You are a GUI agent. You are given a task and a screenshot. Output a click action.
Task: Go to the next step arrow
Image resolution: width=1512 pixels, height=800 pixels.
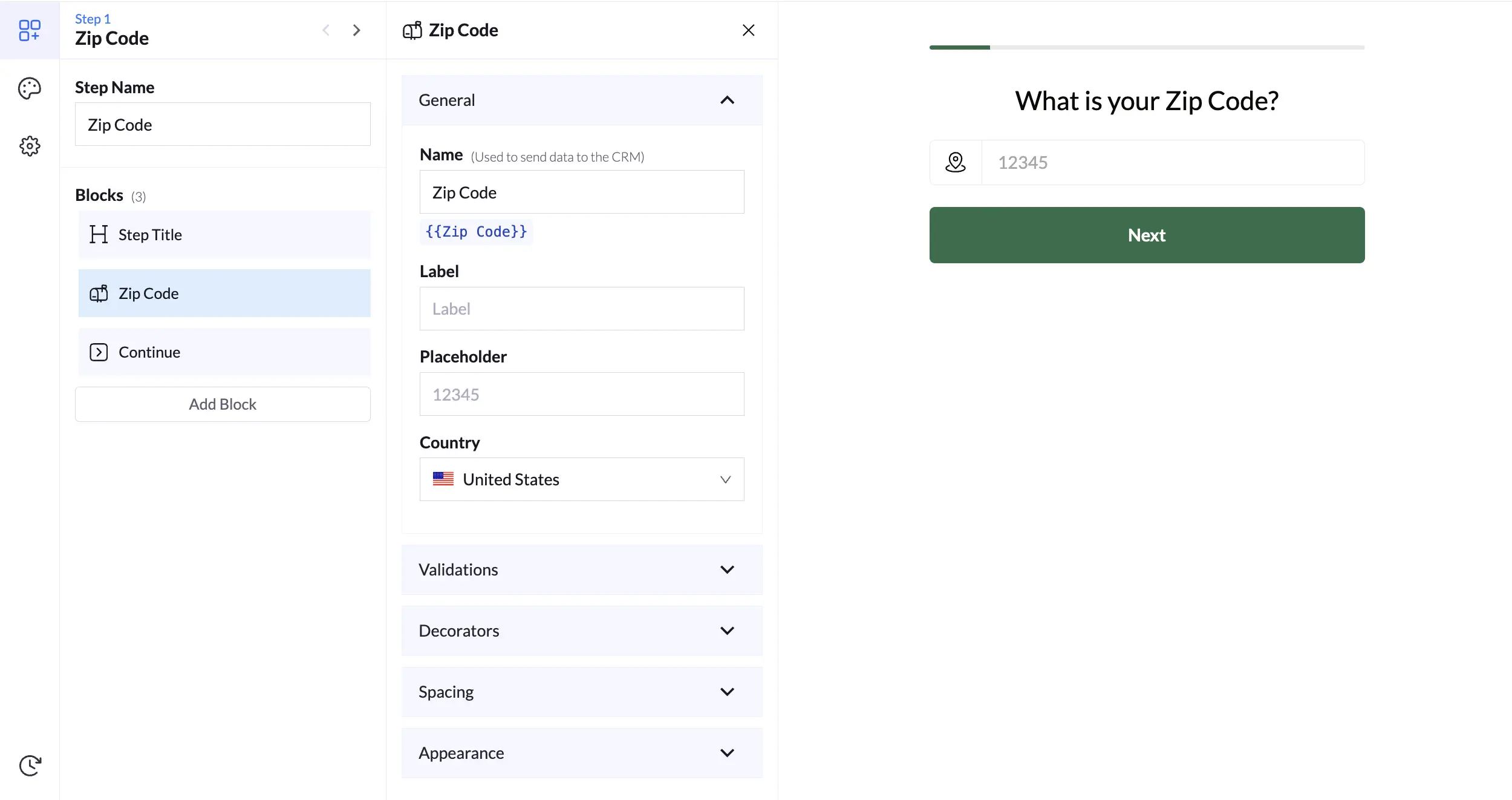pos(357,30)
